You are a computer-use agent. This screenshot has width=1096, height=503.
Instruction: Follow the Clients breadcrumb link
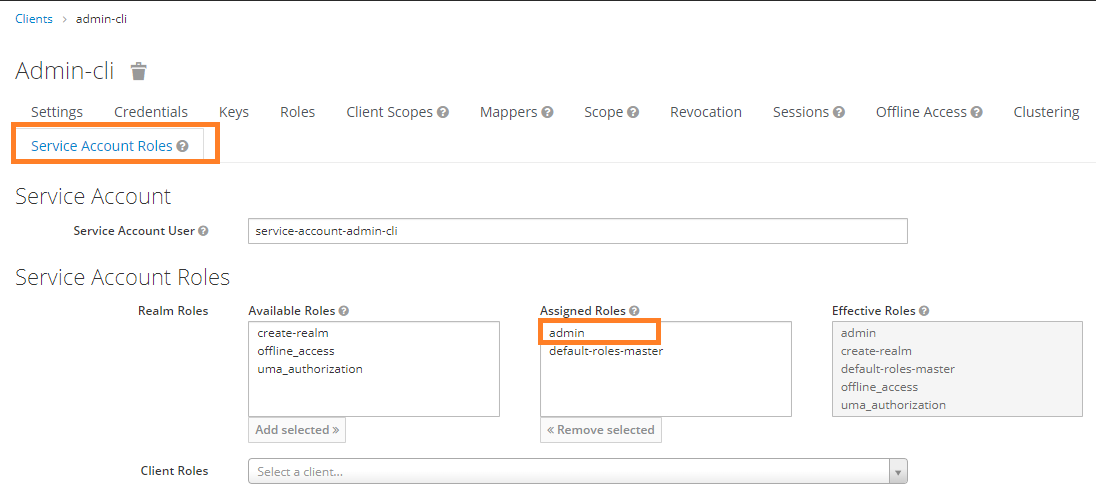tap(34, 19)
